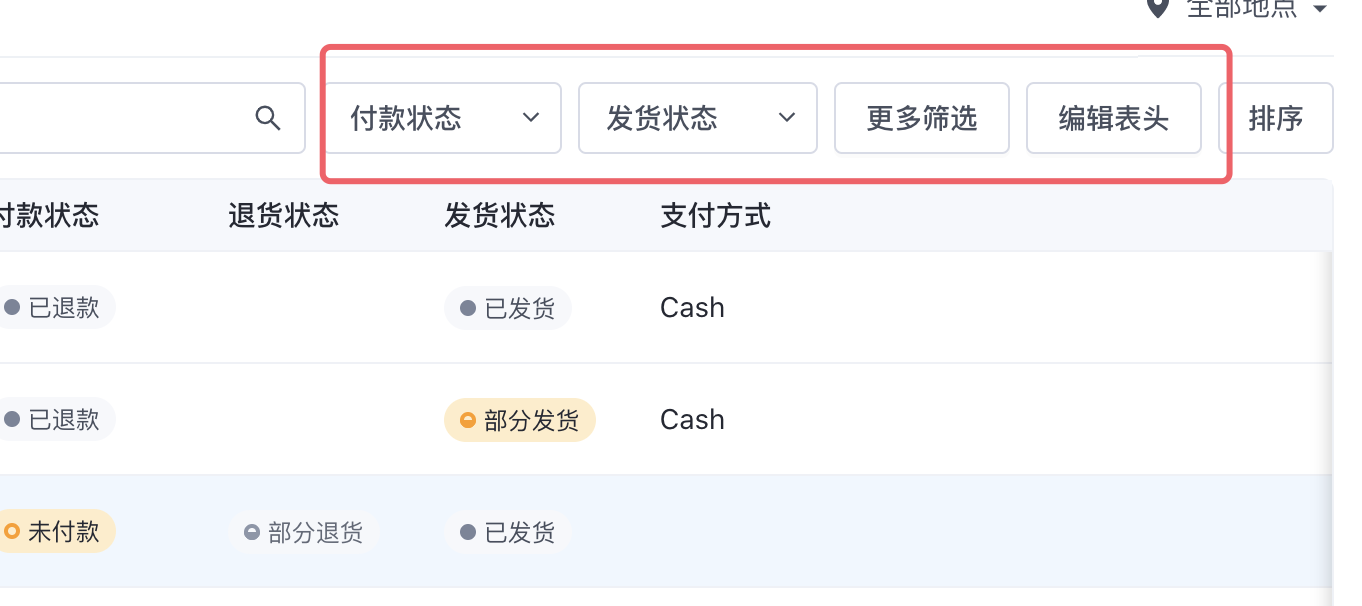Click the search magnifier icon
Viewport: 1362px width, 606px height.
coord(268,118)
